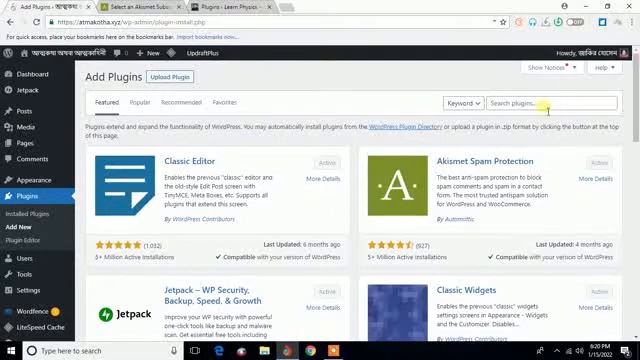
Task: Open the WordPress Plugin Directory link
Action: (405, 127)
